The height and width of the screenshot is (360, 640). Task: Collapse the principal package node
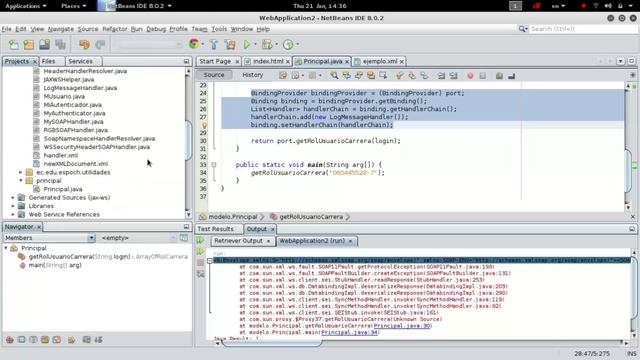coord(21,180)
